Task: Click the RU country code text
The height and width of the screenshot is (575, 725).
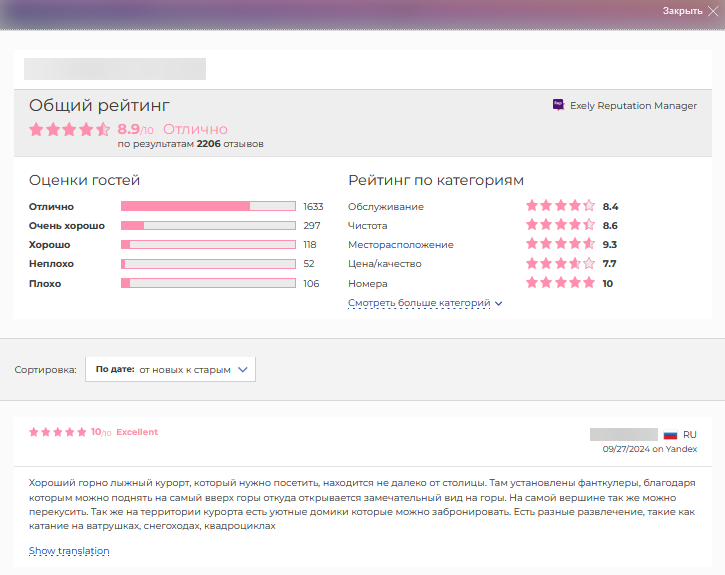Action: point(690,435)
